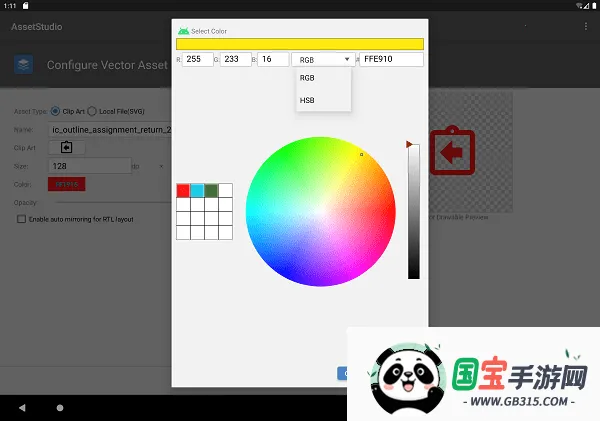Pick the red saved color swatch

coord(183,190)
